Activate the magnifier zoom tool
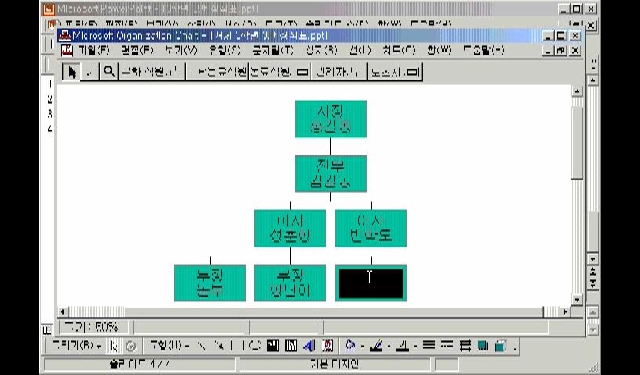Image resolution: width=640 pixels, height=375 pixels. (x=109, y=72)
